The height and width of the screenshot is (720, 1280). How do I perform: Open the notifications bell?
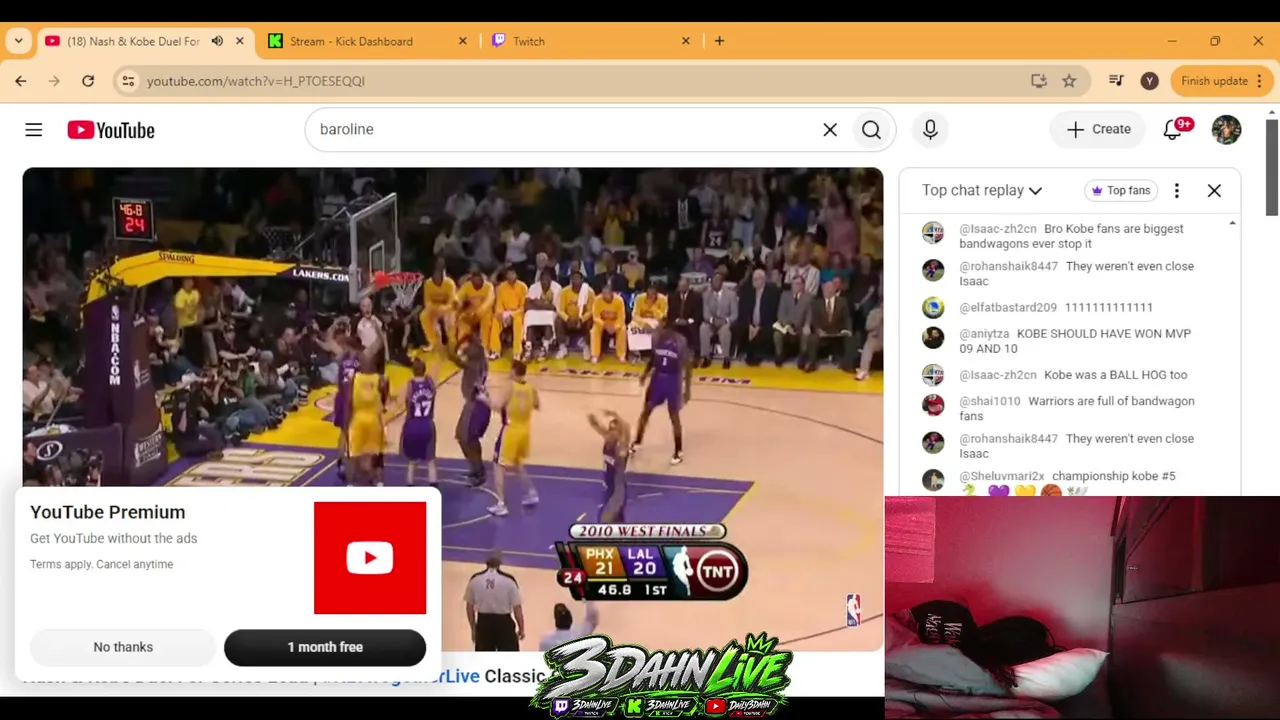tap(1173, 130)
